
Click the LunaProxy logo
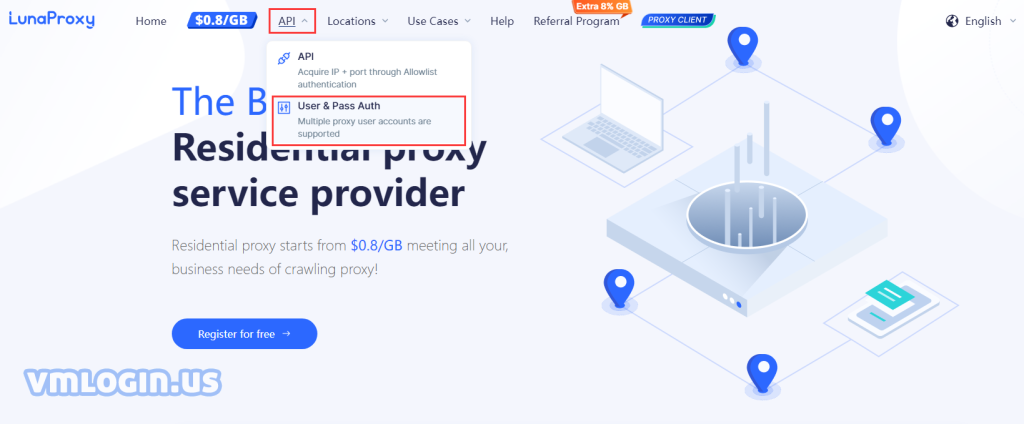pyautogui.click(x=52, y=20)
